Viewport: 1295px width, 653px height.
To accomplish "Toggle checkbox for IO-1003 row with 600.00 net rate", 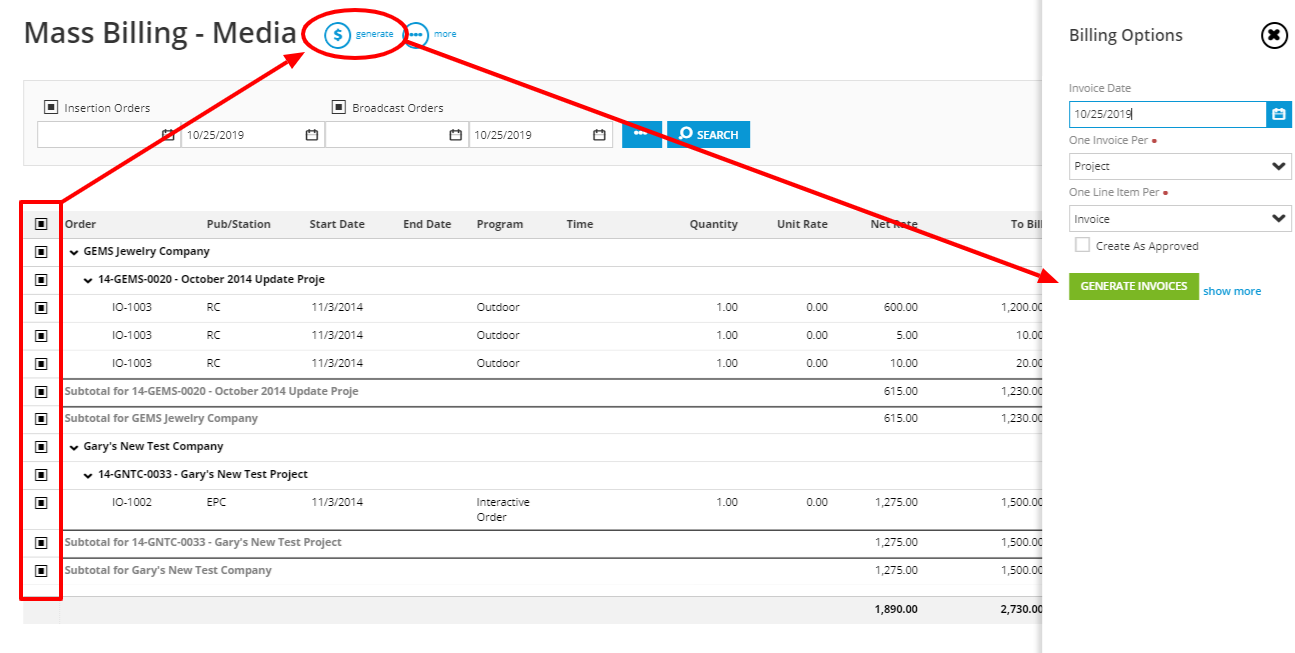I will pos(41,308).
